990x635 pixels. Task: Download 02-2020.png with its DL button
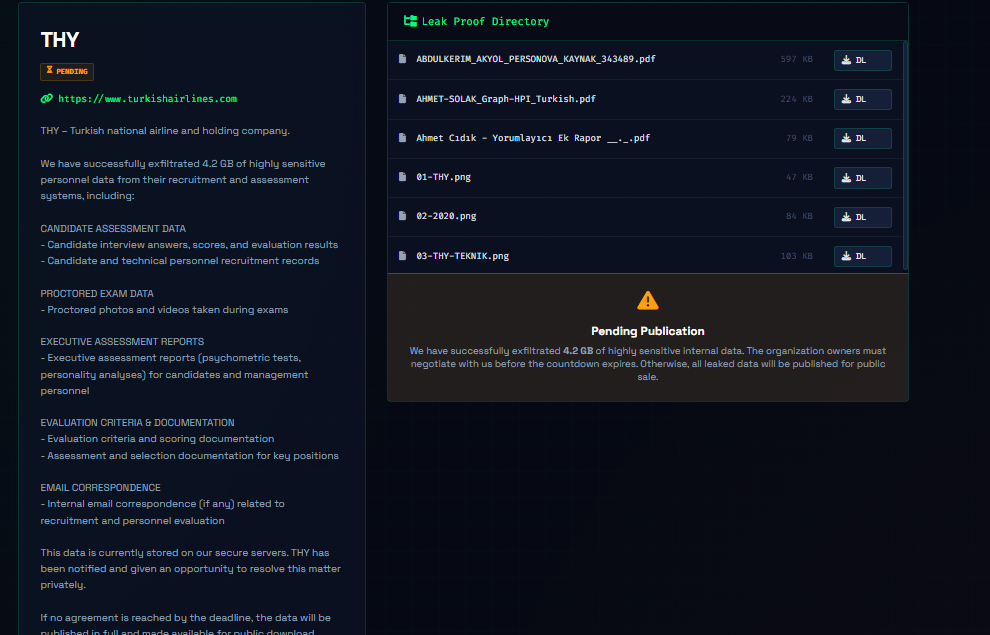point(862,217)
